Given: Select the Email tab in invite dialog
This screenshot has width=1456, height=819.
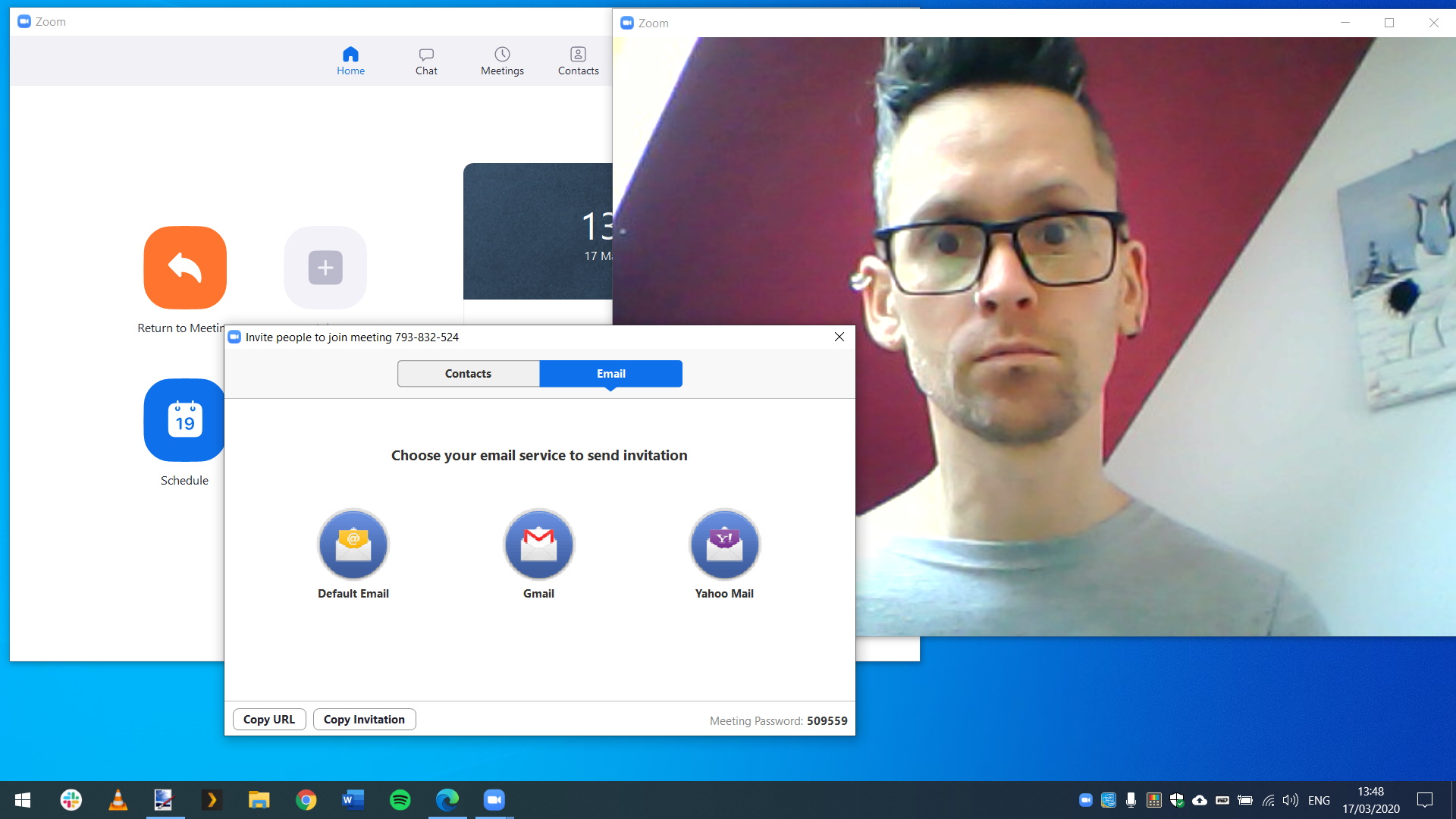Looking at the screenshot, I should [x=611, y=374].
